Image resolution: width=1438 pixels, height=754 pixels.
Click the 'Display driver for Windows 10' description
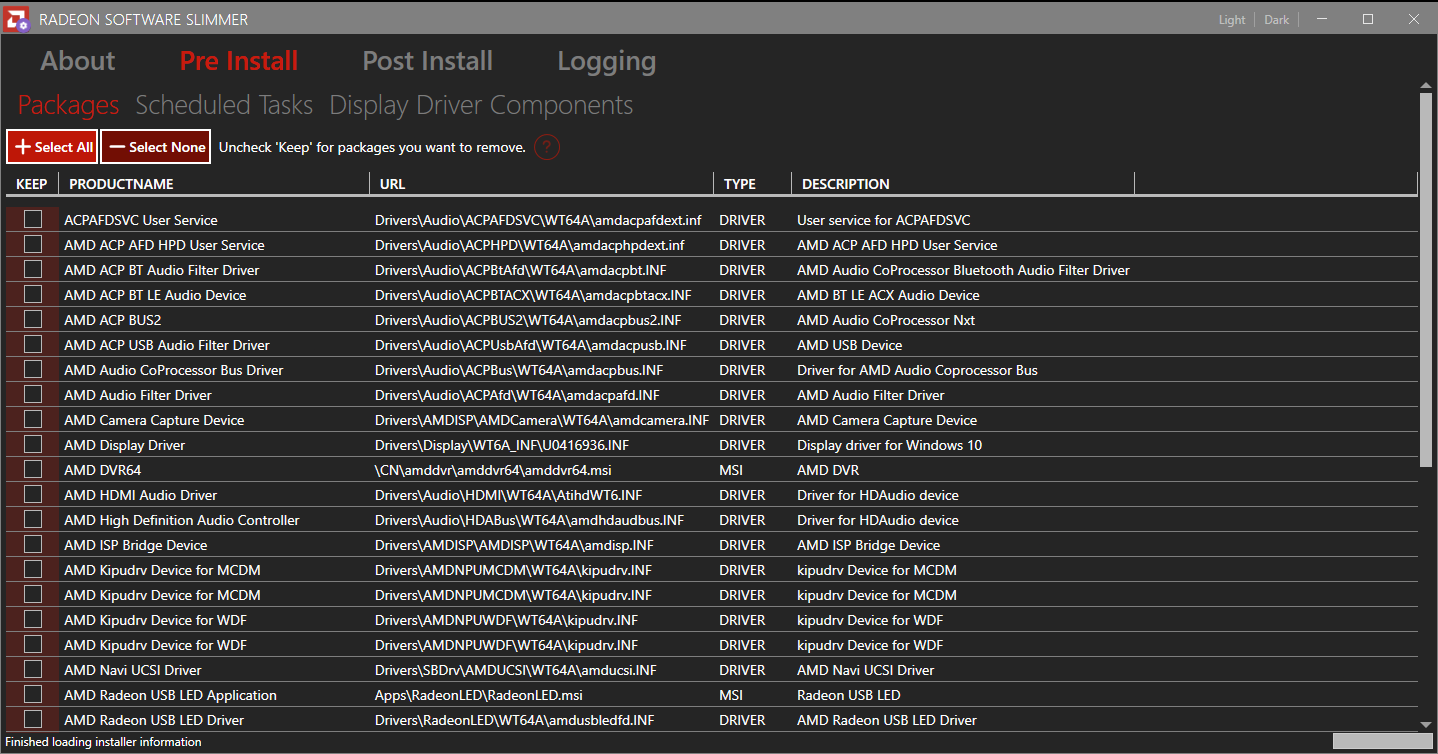click(x=890, y=445)
